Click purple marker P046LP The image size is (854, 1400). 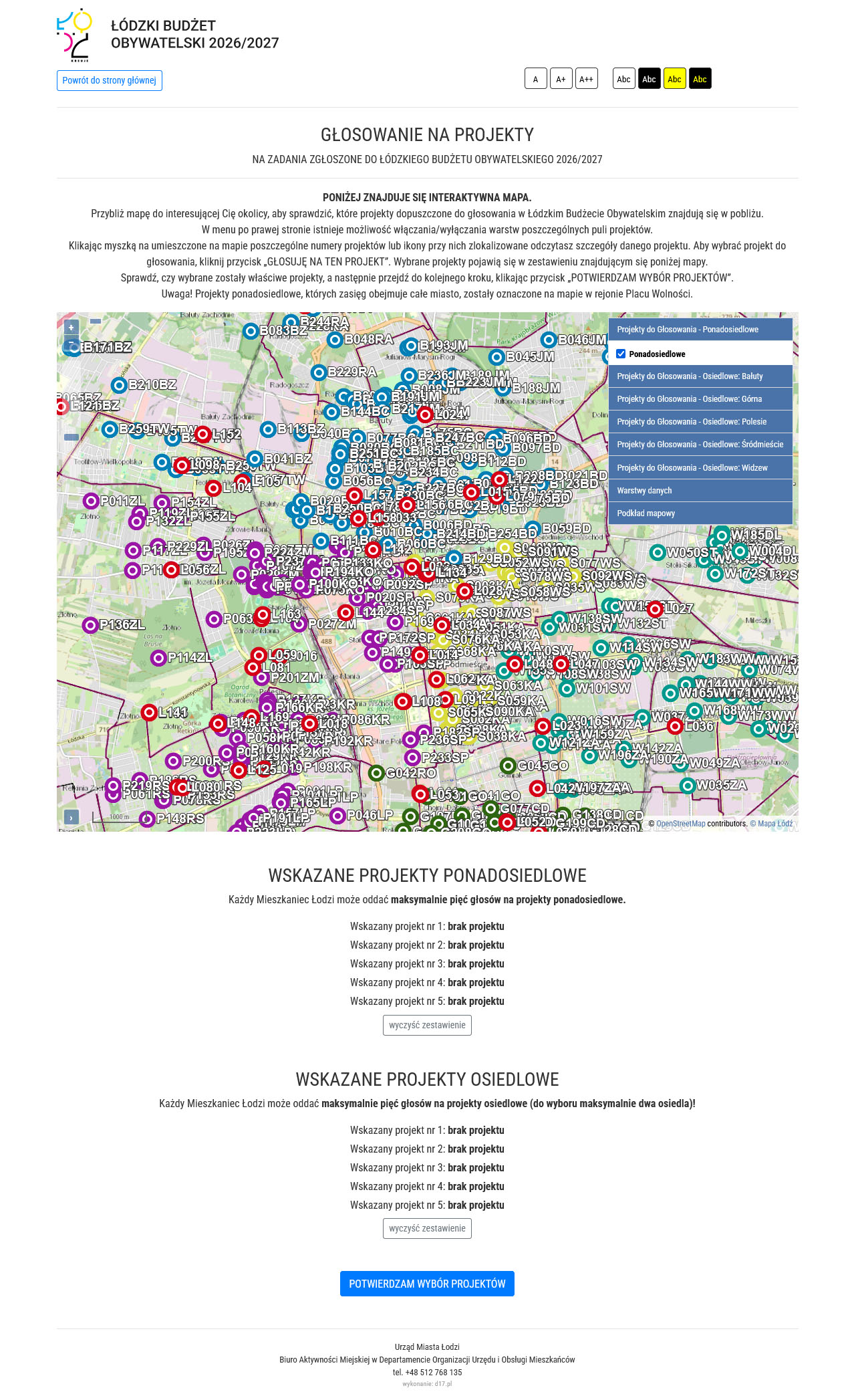click(x=337, y=815)
